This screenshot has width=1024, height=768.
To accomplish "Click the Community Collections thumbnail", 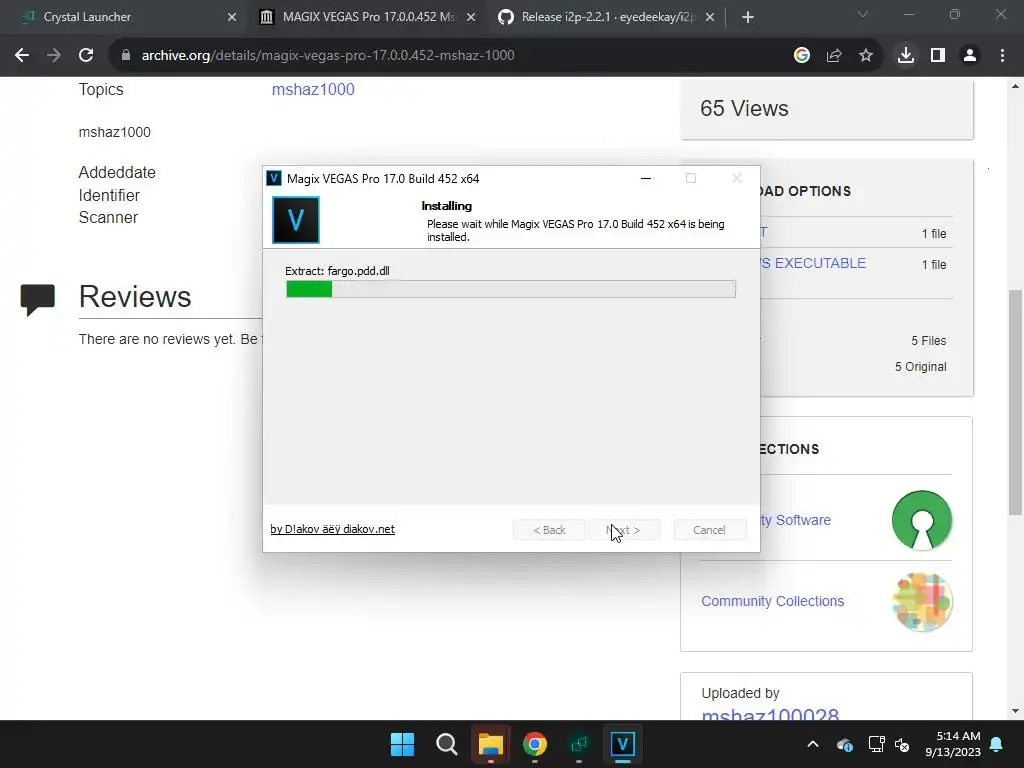I will coord(922,601).
